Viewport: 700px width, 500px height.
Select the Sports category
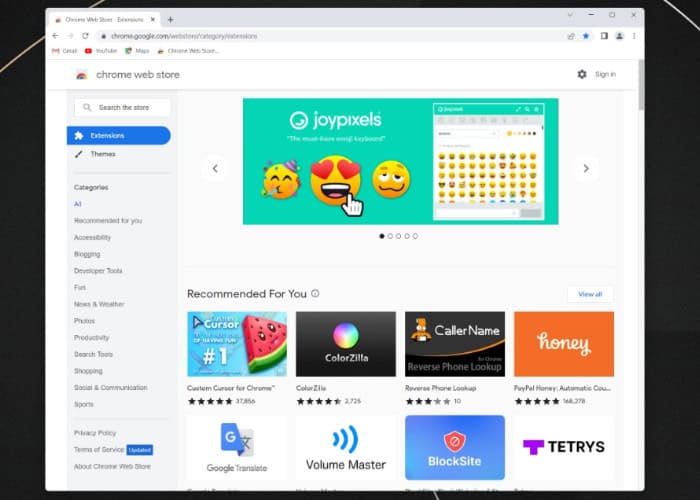coord(84,404)
